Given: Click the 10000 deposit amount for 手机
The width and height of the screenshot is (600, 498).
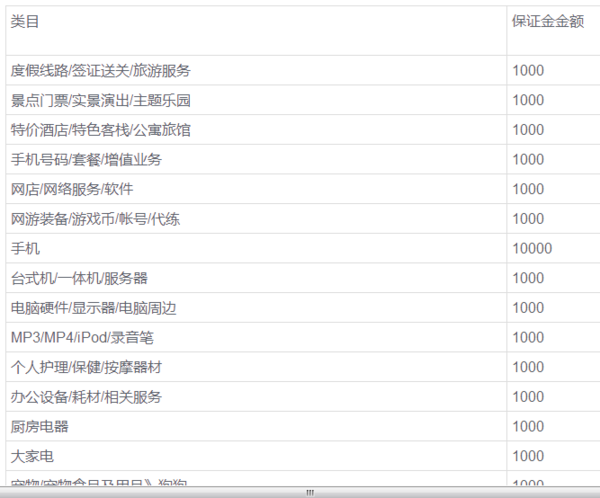Looking at the screenshot, I should (532, 248).
